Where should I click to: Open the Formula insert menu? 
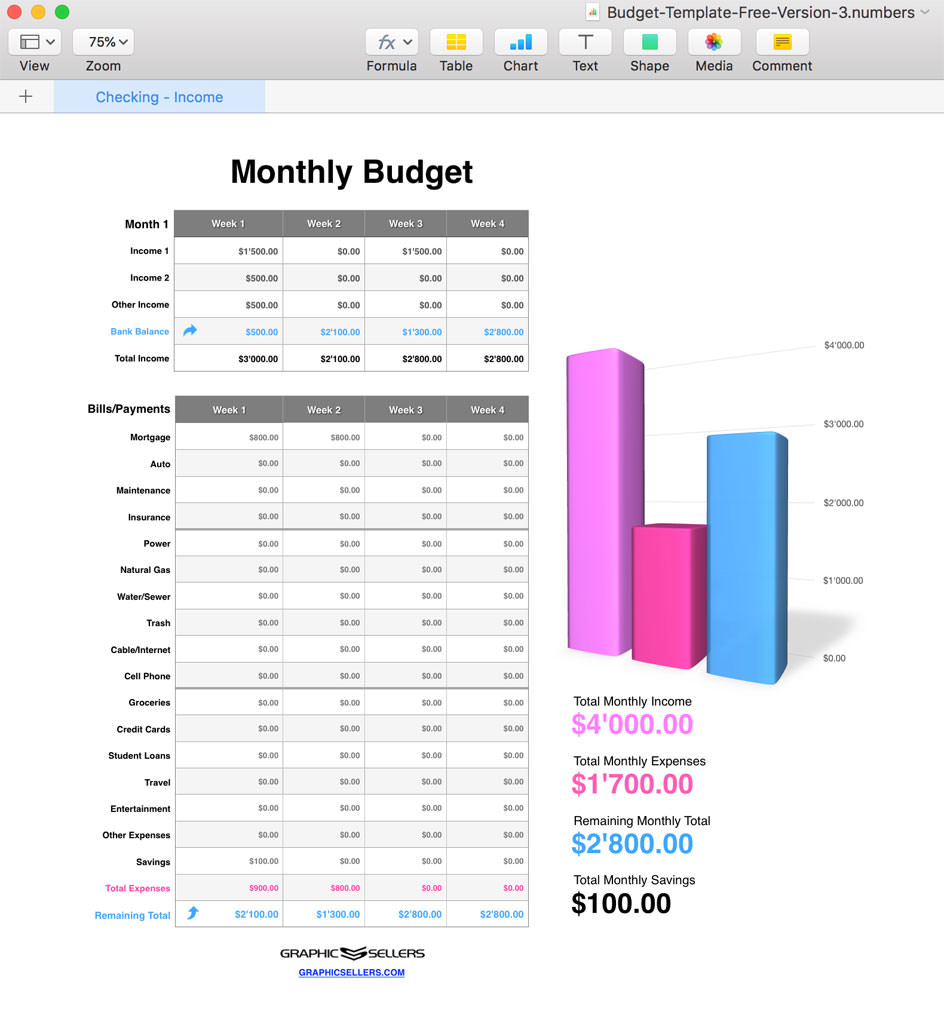391,42
